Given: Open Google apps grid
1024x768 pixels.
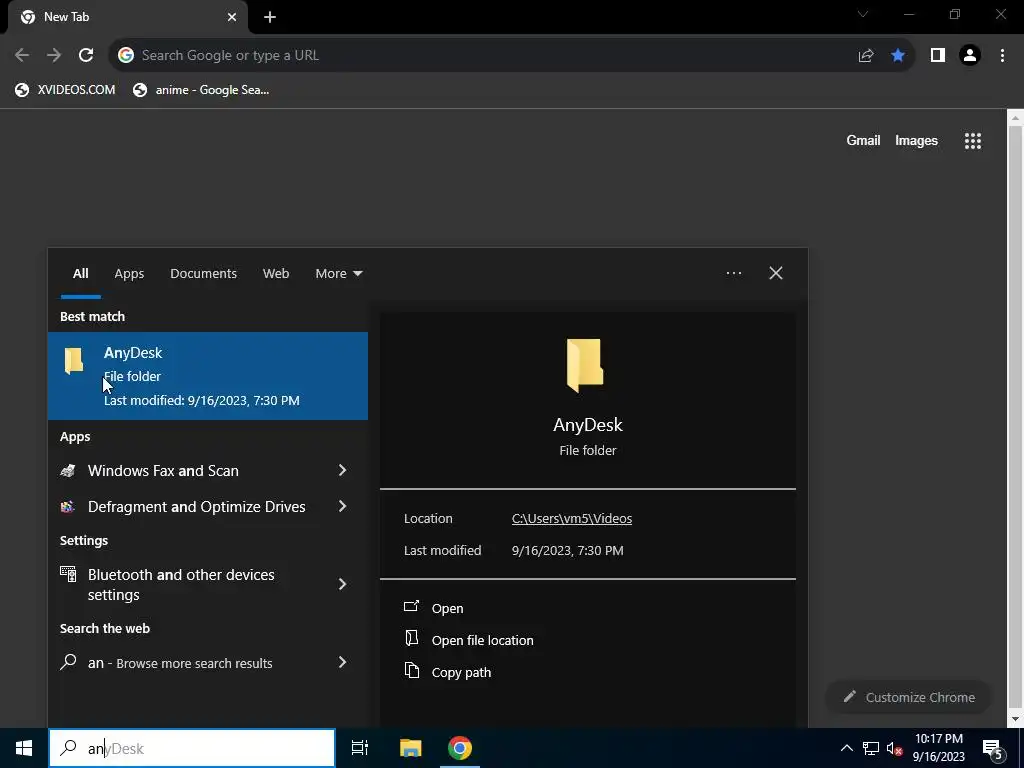Looking at the screenshot, I should point(973,140).
